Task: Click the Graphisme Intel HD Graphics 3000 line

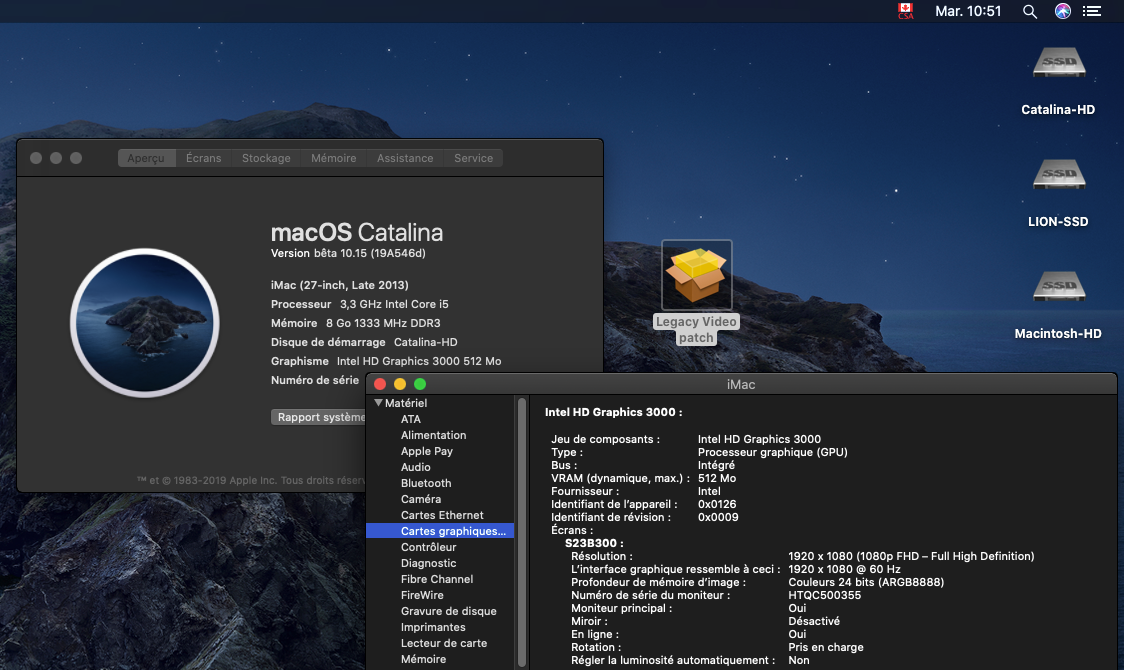Action: coord(386,361)
